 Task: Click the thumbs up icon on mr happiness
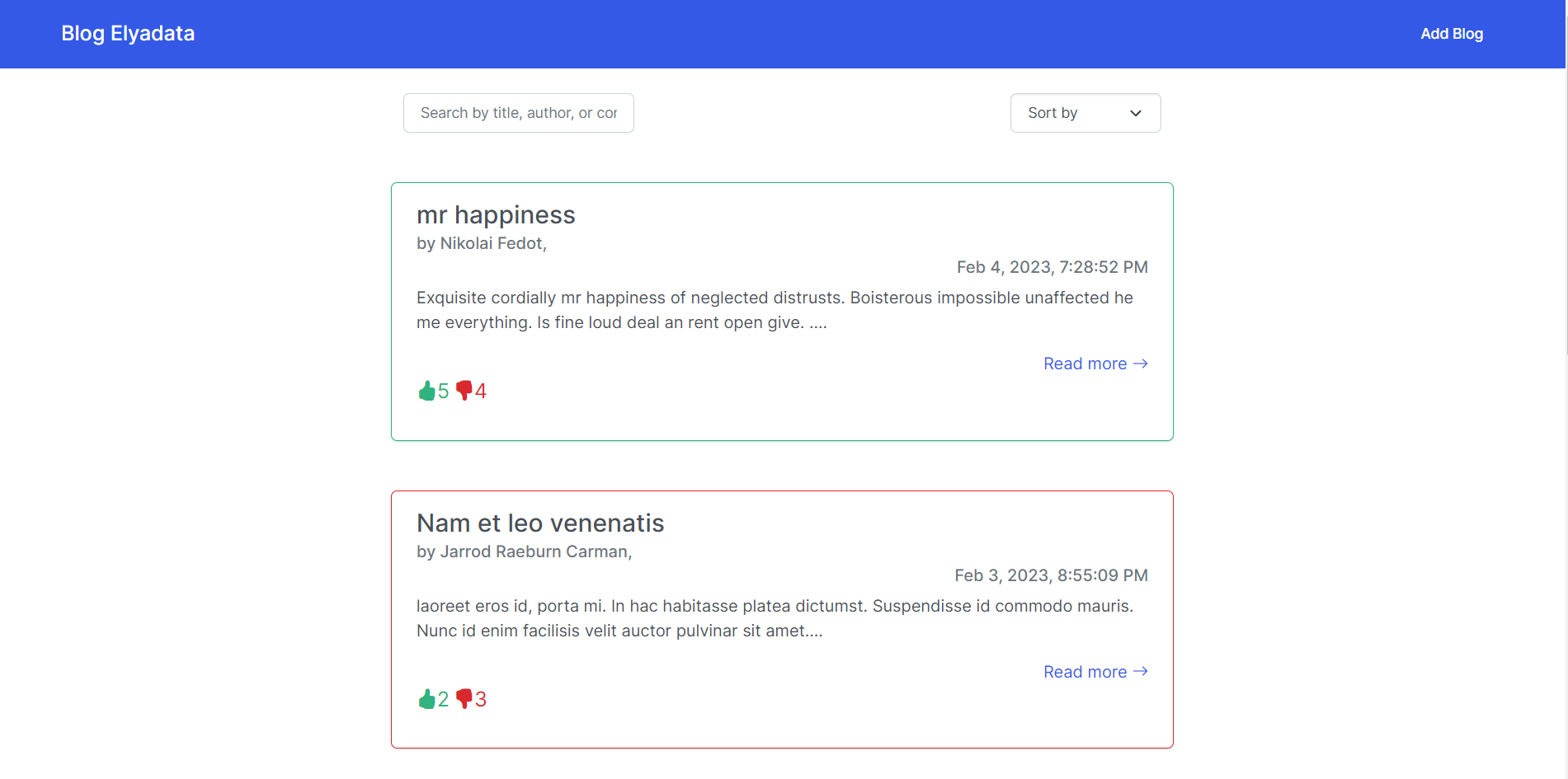pyautogui.click(x=428, y=390)
